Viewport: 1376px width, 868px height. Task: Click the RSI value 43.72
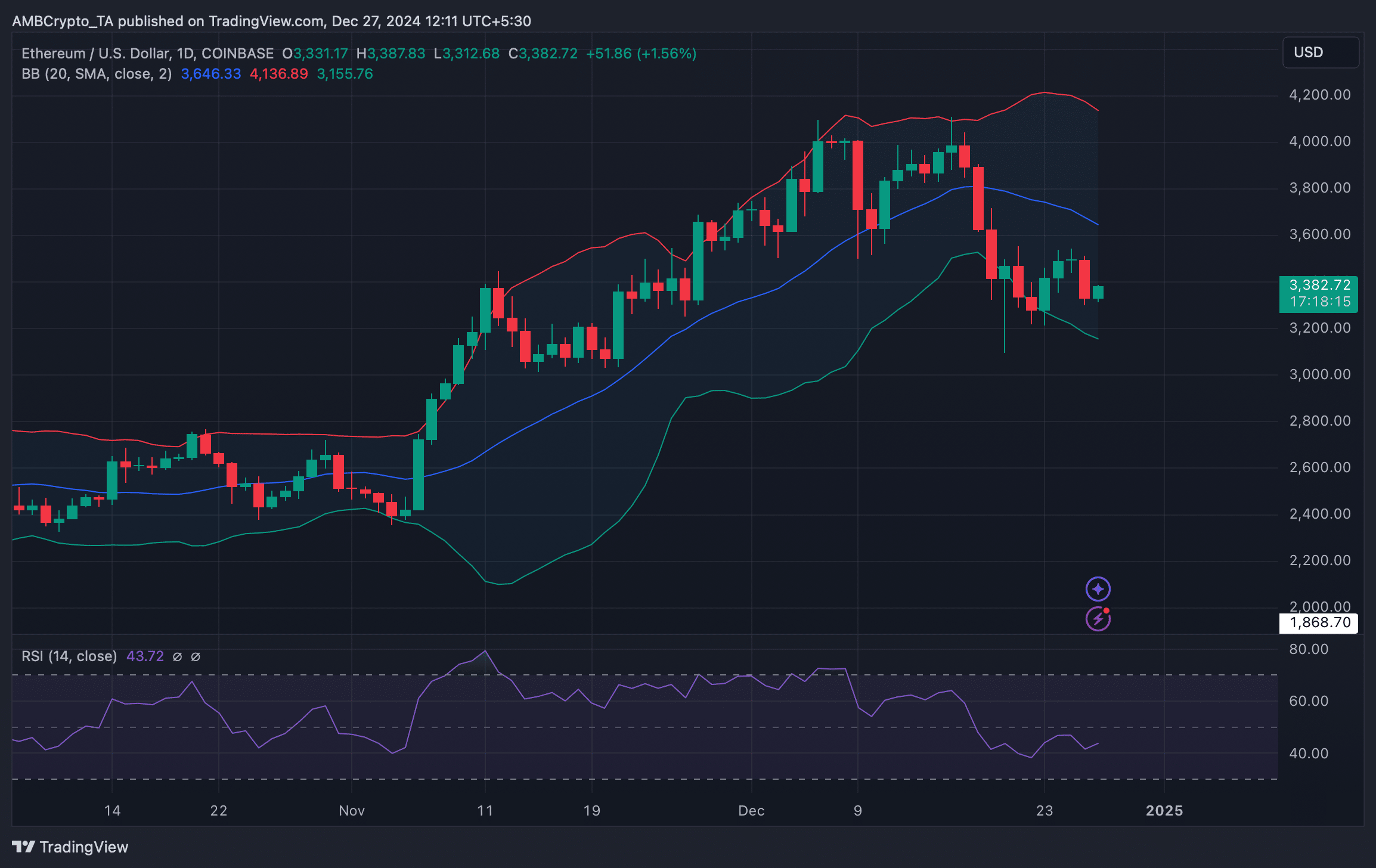[x=145, y=656]
